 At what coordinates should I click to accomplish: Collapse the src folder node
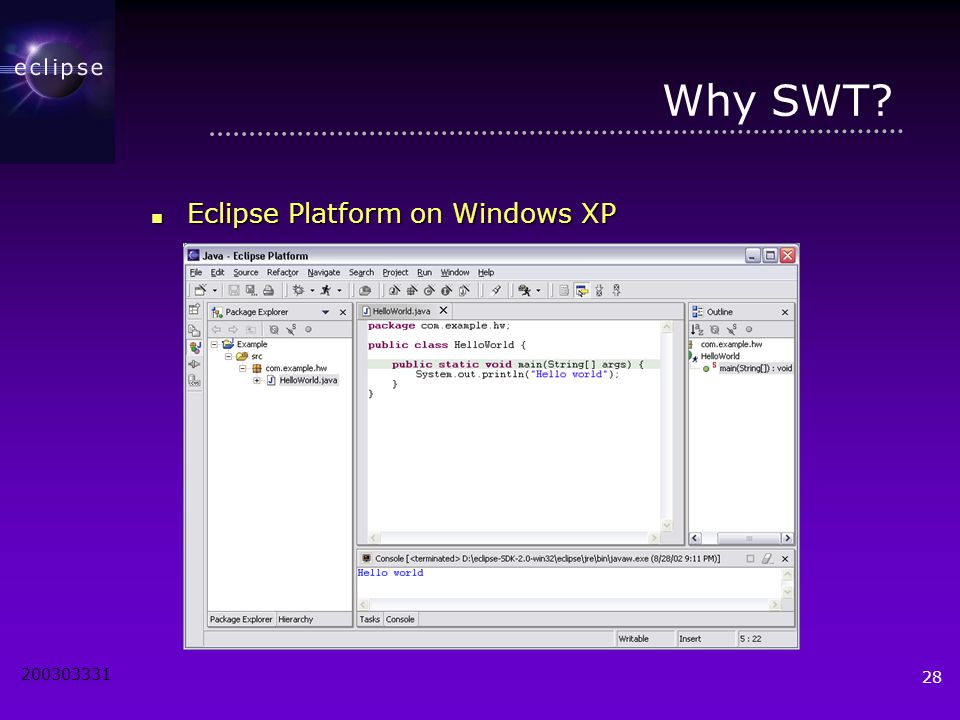(x=228, y=356)
